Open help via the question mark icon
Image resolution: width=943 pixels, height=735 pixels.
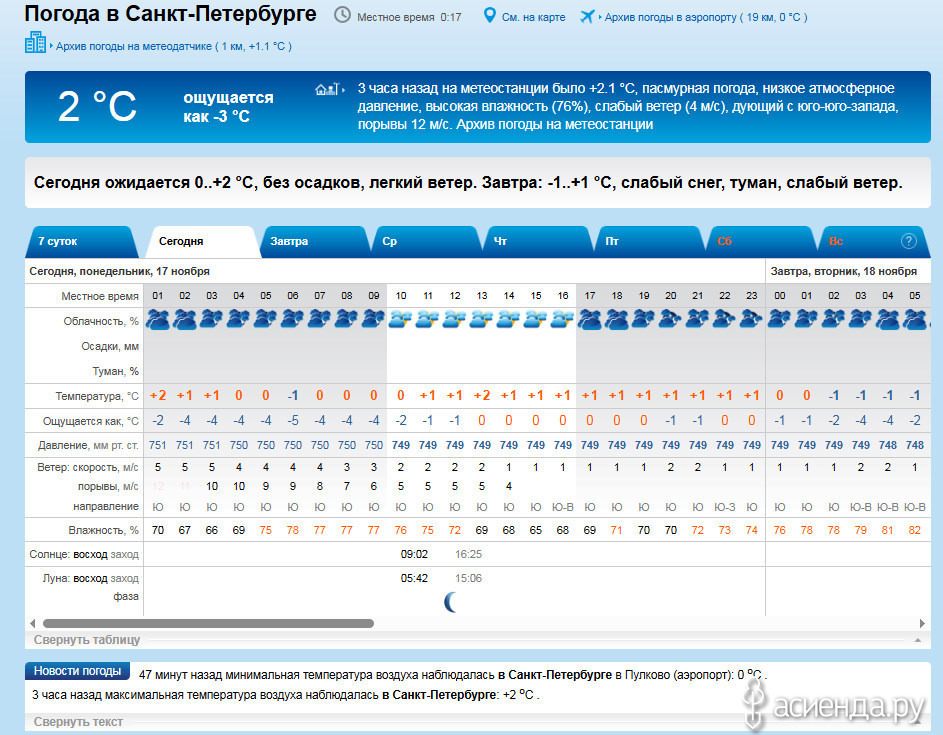pos(908,241)
